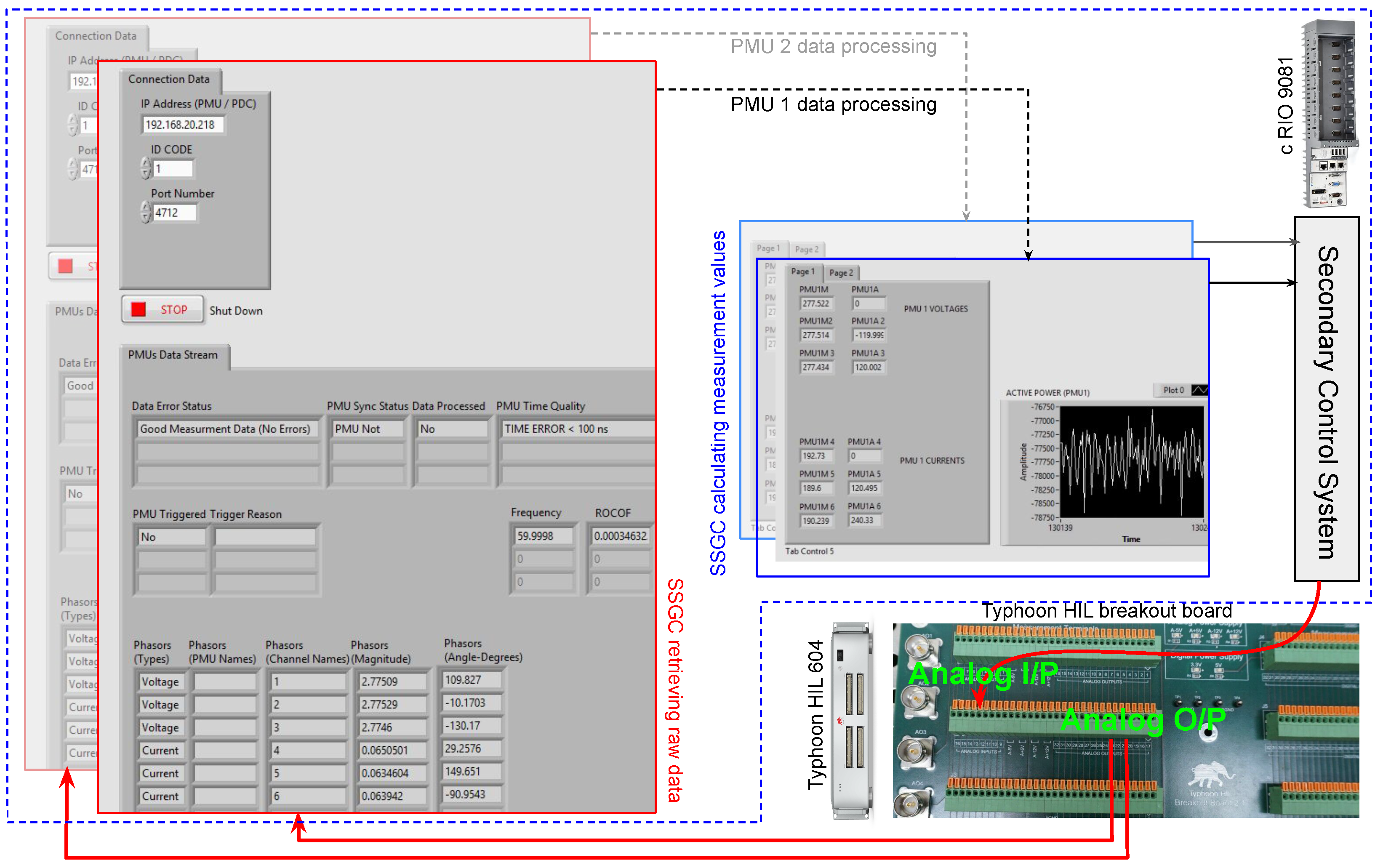
Task: Click the Port Number stepper arrows
Action: point(146,213)
